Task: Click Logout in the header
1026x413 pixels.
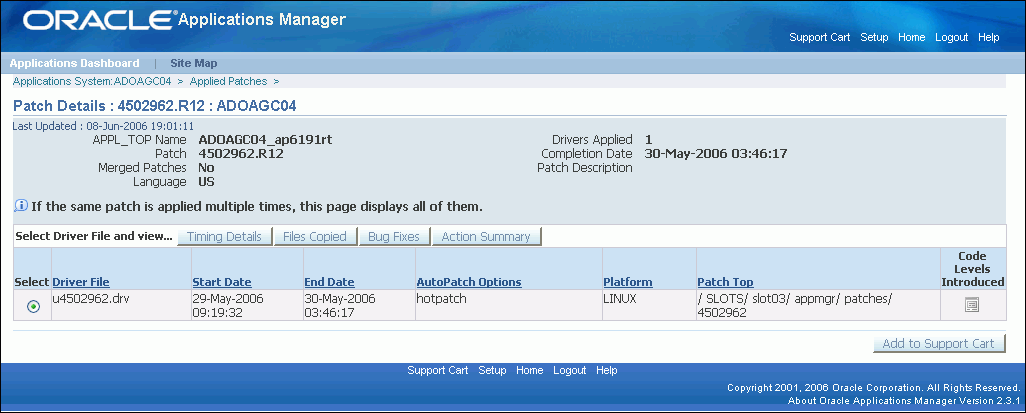Action: point(951,37)
